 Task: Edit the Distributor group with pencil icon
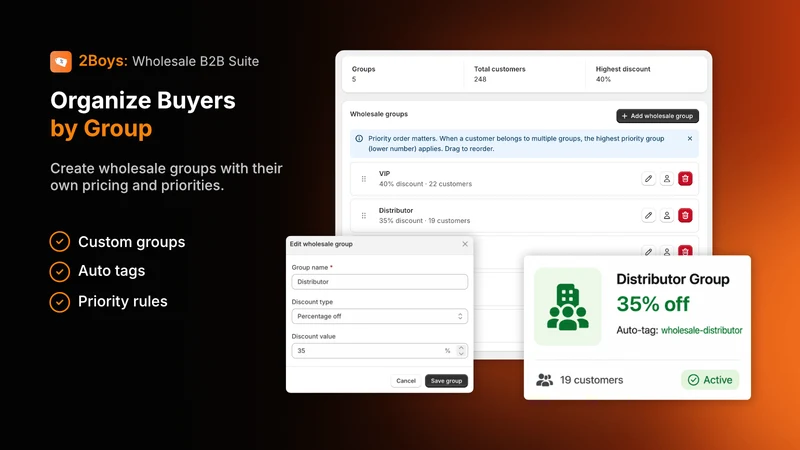[x=648, y=215]
